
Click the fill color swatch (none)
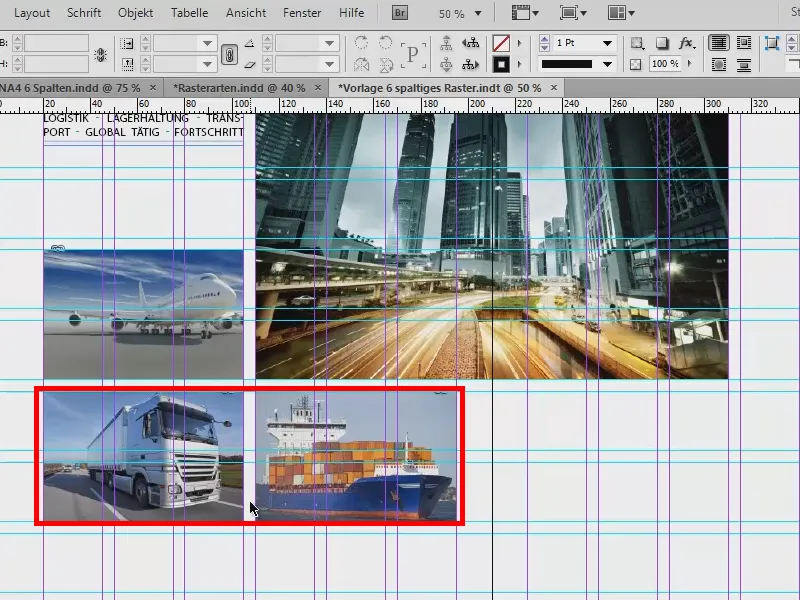pos(501,43)
